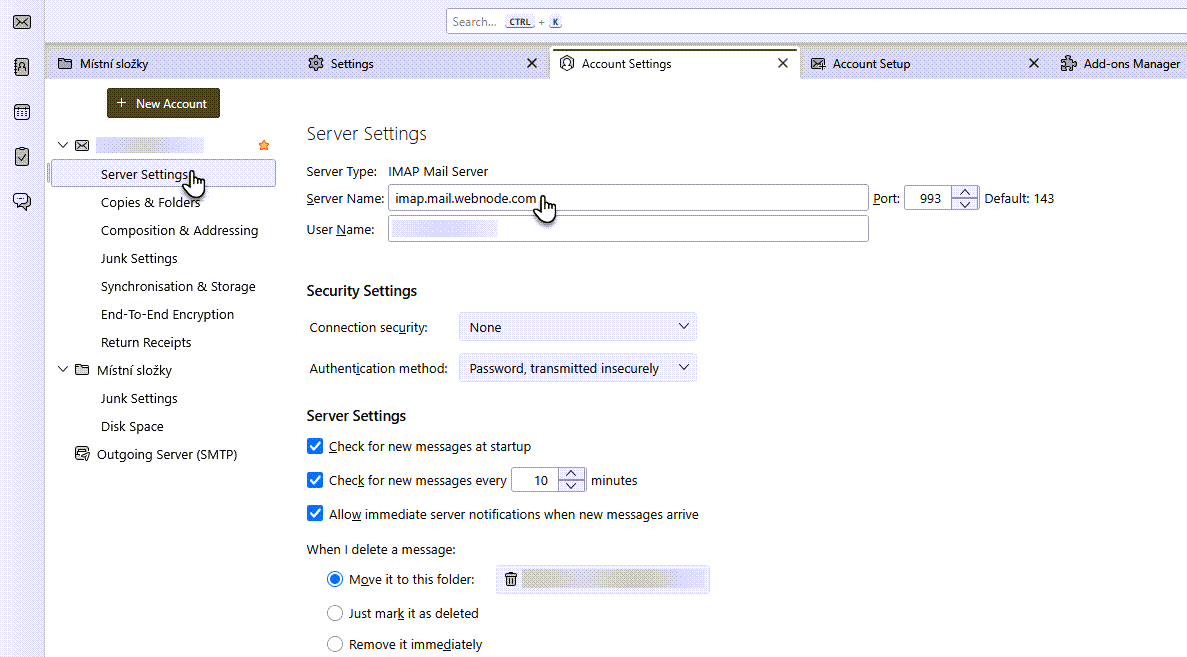Open Composition & Addressing settings
Screen dimensions: 1187x657
click(179, 230)
